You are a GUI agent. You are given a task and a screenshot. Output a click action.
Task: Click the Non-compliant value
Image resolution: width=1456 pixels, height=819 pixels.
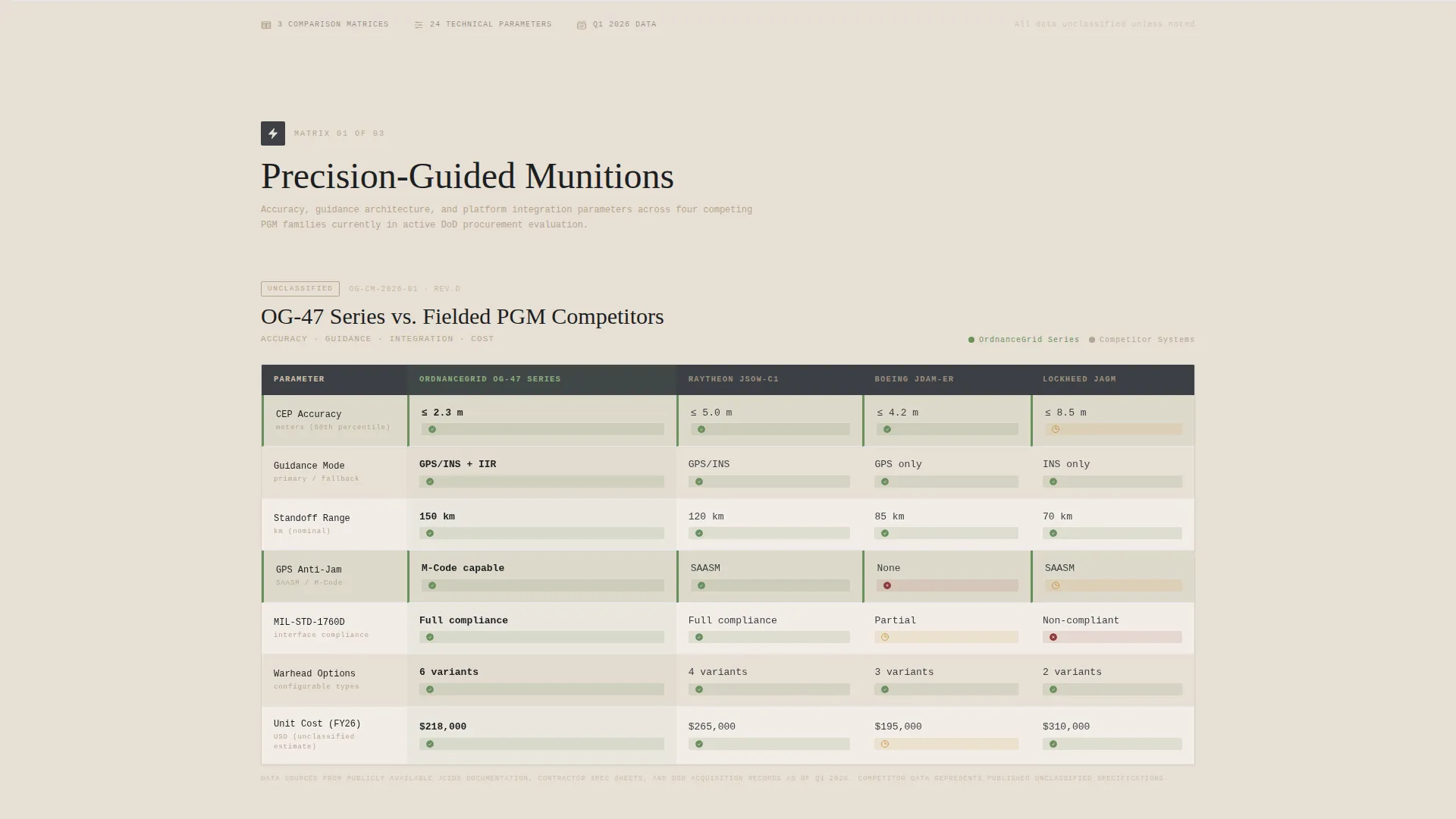pos(1081,621)
